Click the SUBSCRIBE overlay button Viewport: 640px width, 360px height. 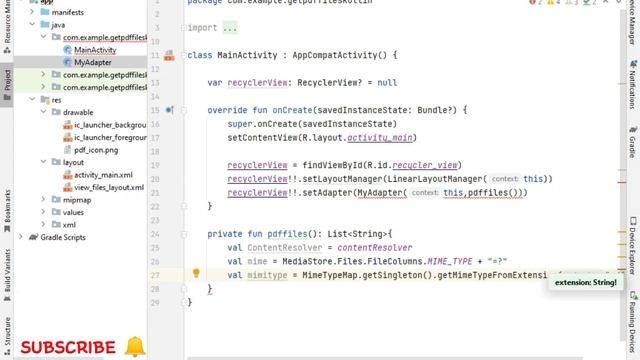click(x=68, y=347)
